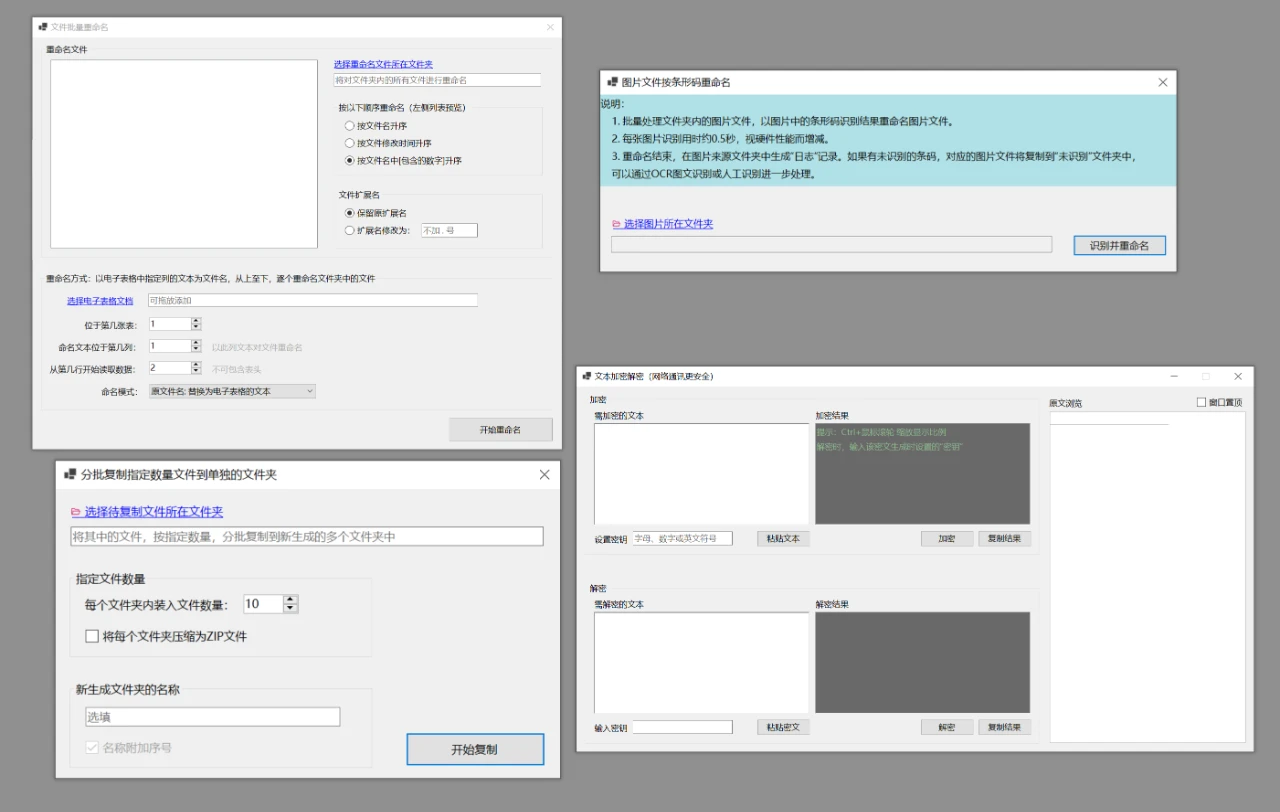Click the 可拖放添加 spreadsheet path field
1280x812 pixels.
312,300
